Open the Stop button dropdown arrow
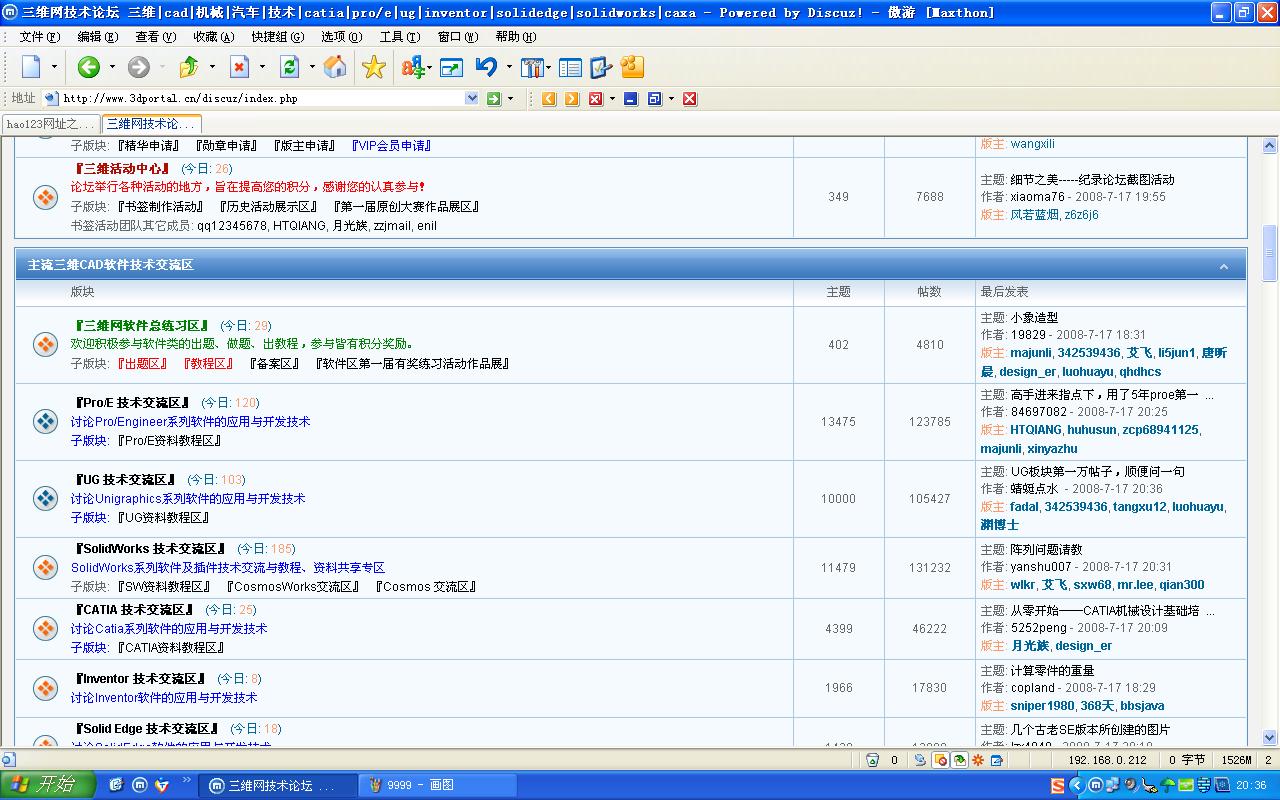Image resolution: width=1280 pixels, height=800 pixels. (262, 67)
